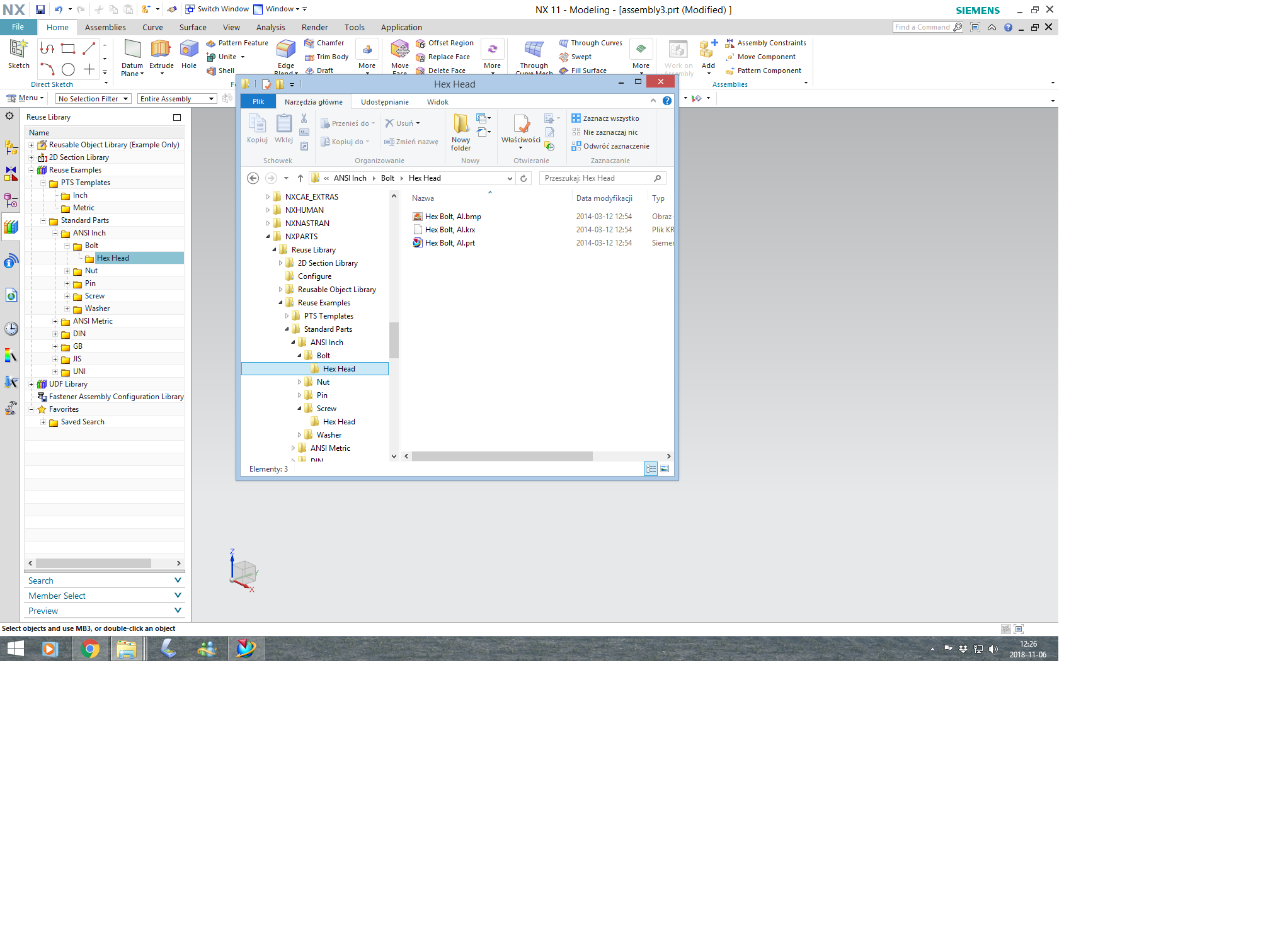
Task: Open the NX Menu button
Action: tap(26, 98)
